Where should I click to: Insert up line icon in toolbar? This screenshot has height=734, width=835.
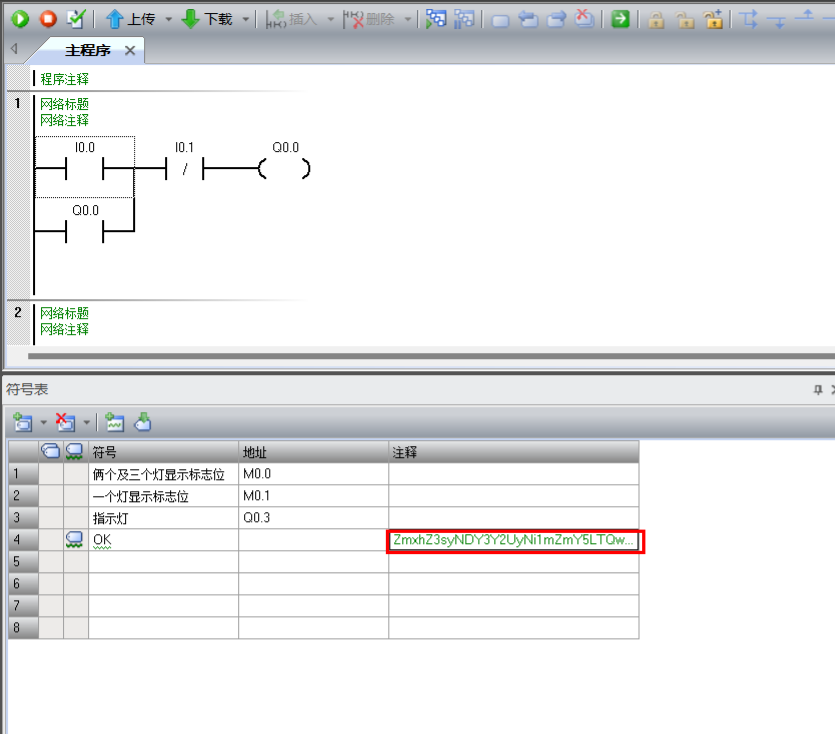805,16
